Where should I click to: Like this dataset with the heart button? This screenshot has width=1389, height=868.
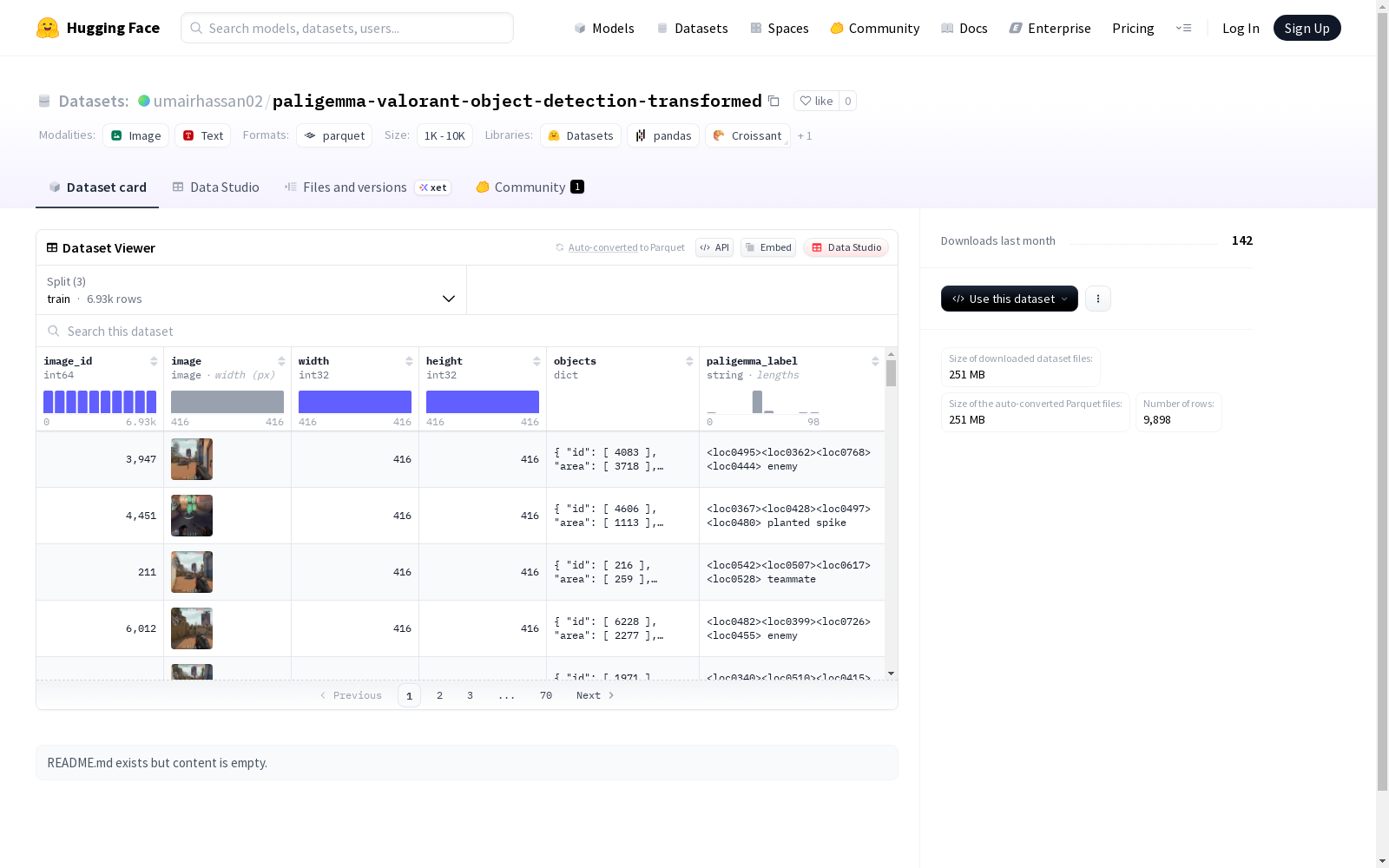(816, 101)
